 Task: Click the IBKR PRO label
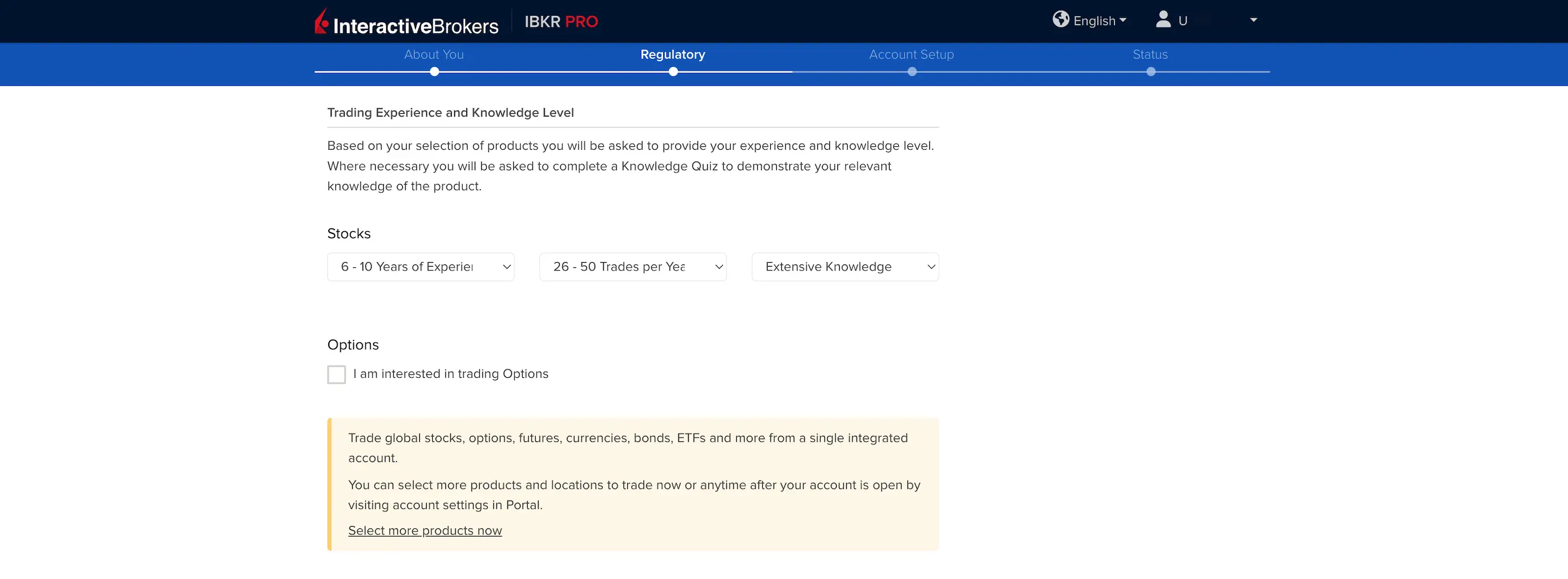pos(561,21)
